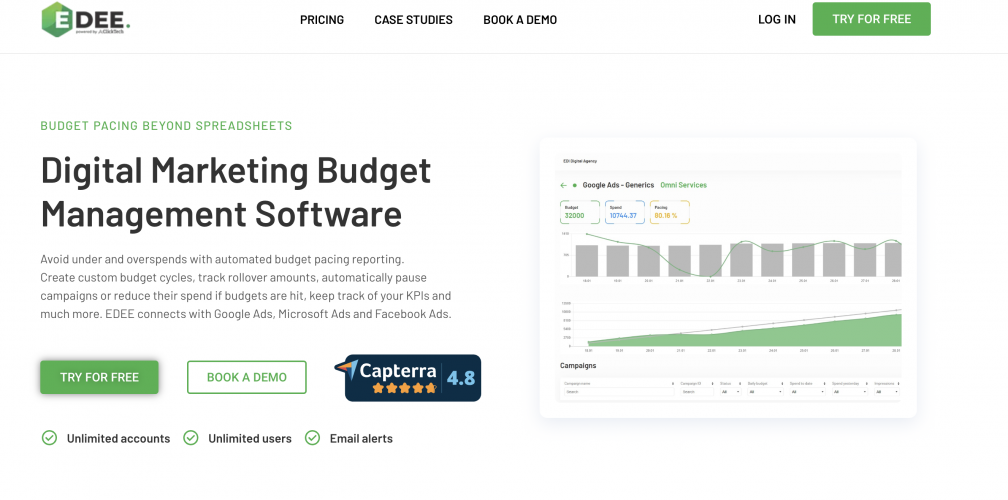Screen dimensions: 1008x500
Task: Click the Budget 32000 card
Action: click(x=580, y=212)
